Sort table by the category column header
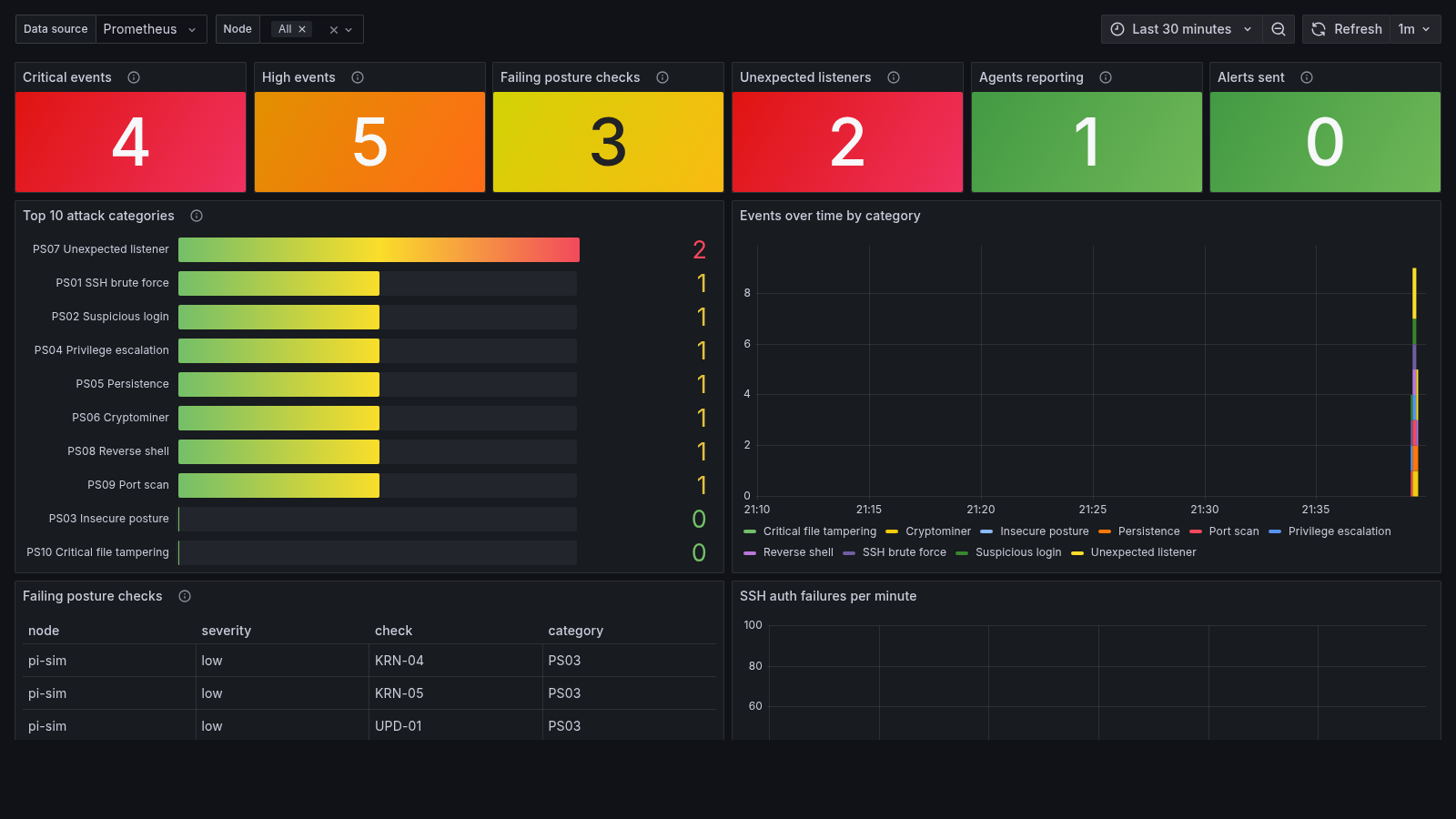Image resolution: width=1456 pixels, height=819 pixels. (x=575, y=631)
